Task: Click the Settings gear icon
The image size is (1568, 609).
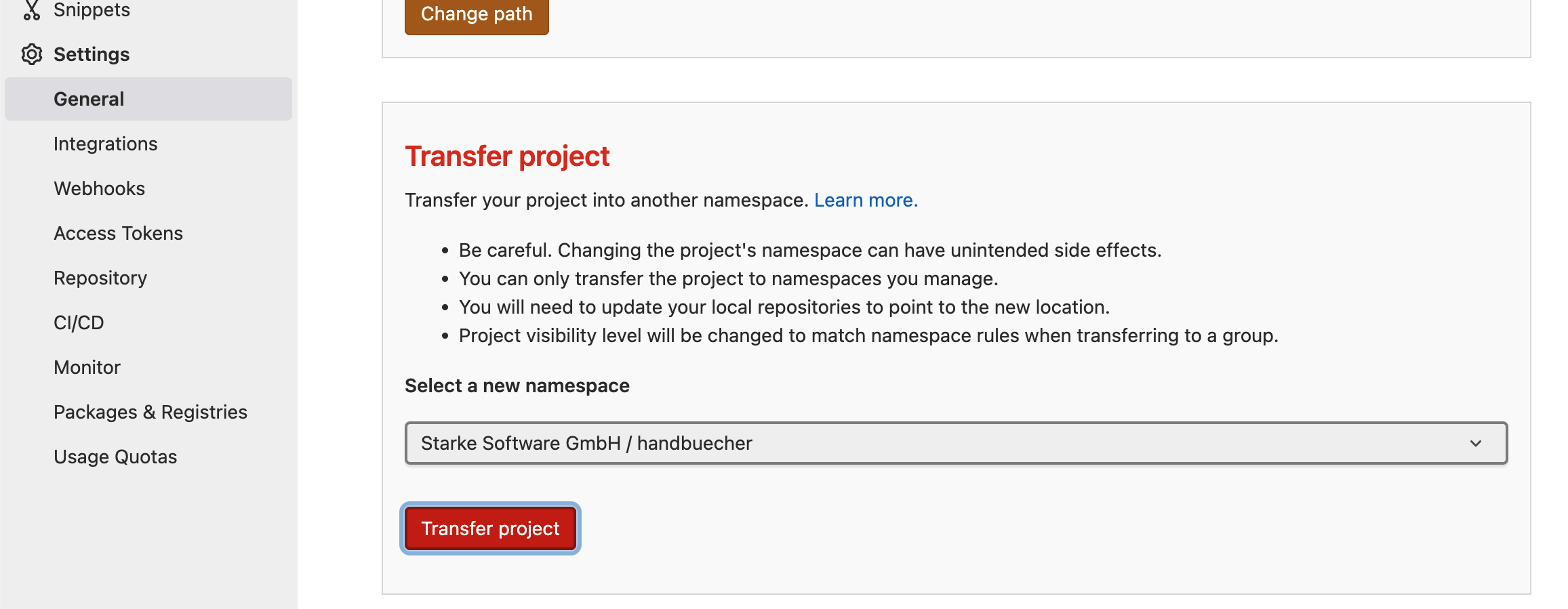Action: 32,54
